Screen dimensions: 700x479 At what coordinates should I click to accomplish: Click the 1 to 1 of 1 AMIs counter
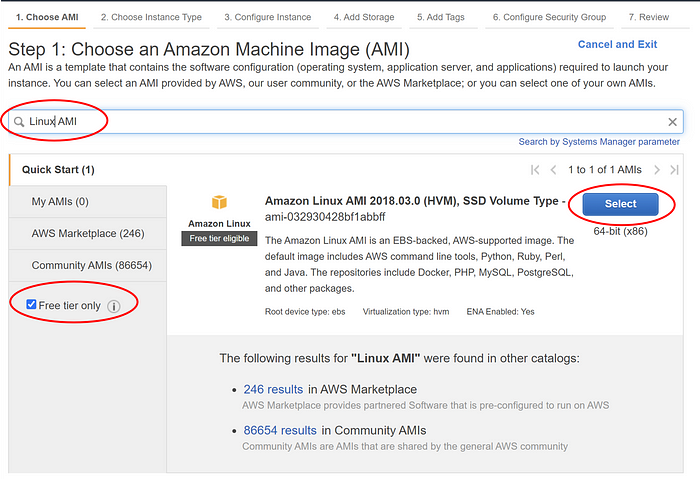pyautogui.click(x=605, y=170)
